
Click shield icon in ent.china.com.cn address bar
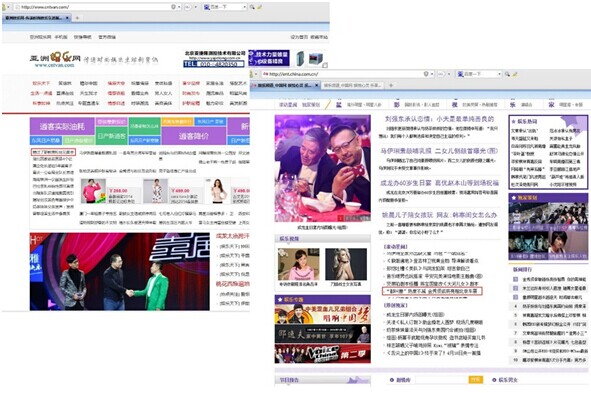[x=426, y=74]
